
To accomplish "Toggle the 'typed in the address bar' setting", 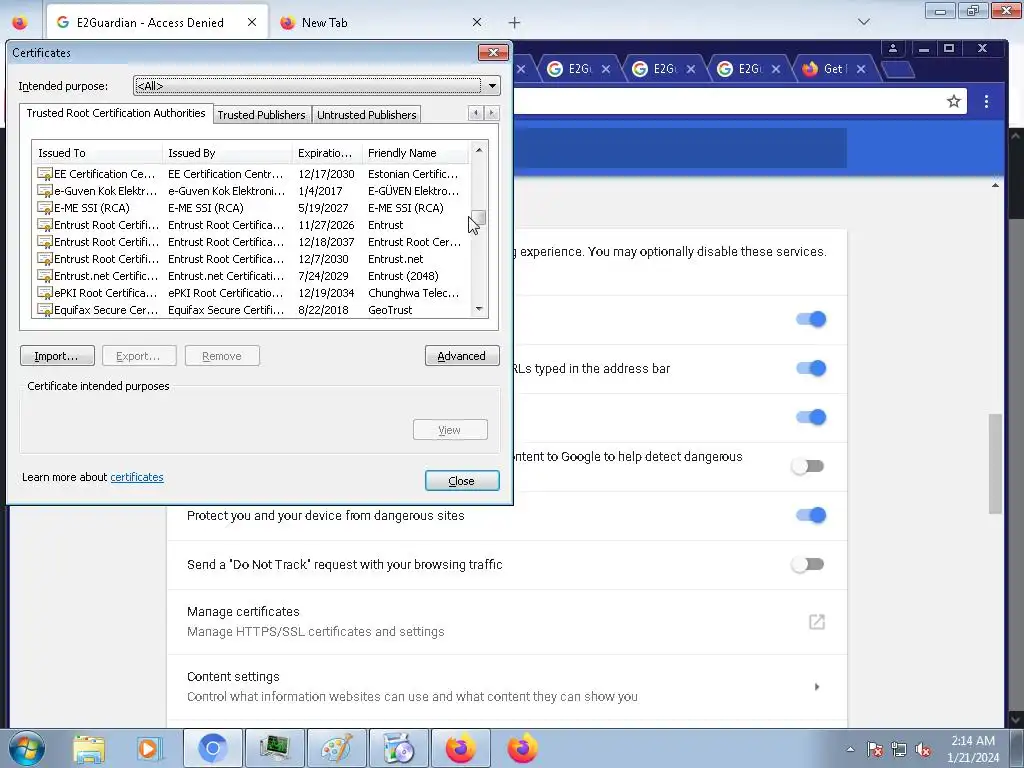I will click(x=810, y=368).
